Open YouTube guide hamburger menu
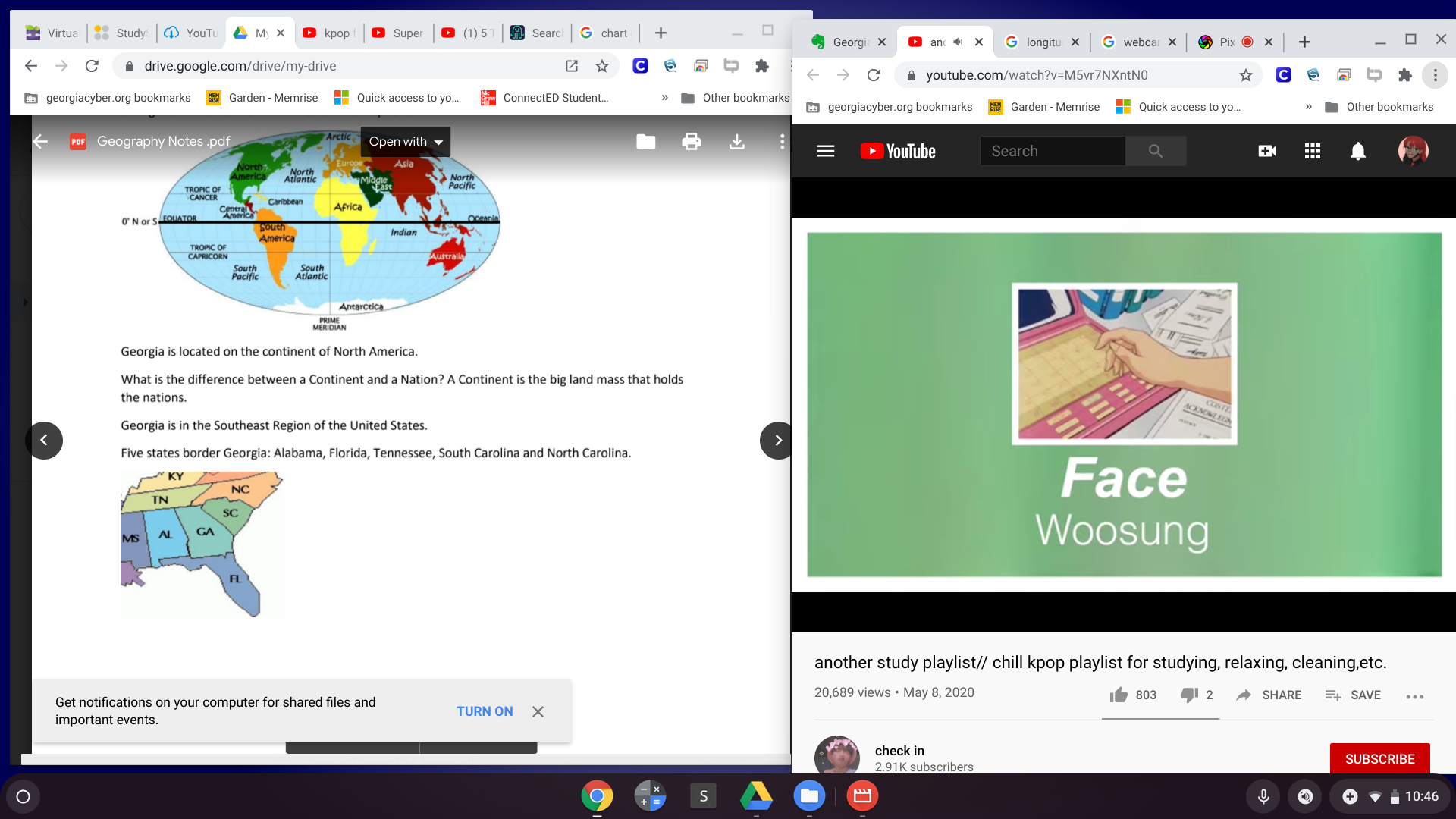Viewport: 1456px width, 819px height. coord(826,151)
